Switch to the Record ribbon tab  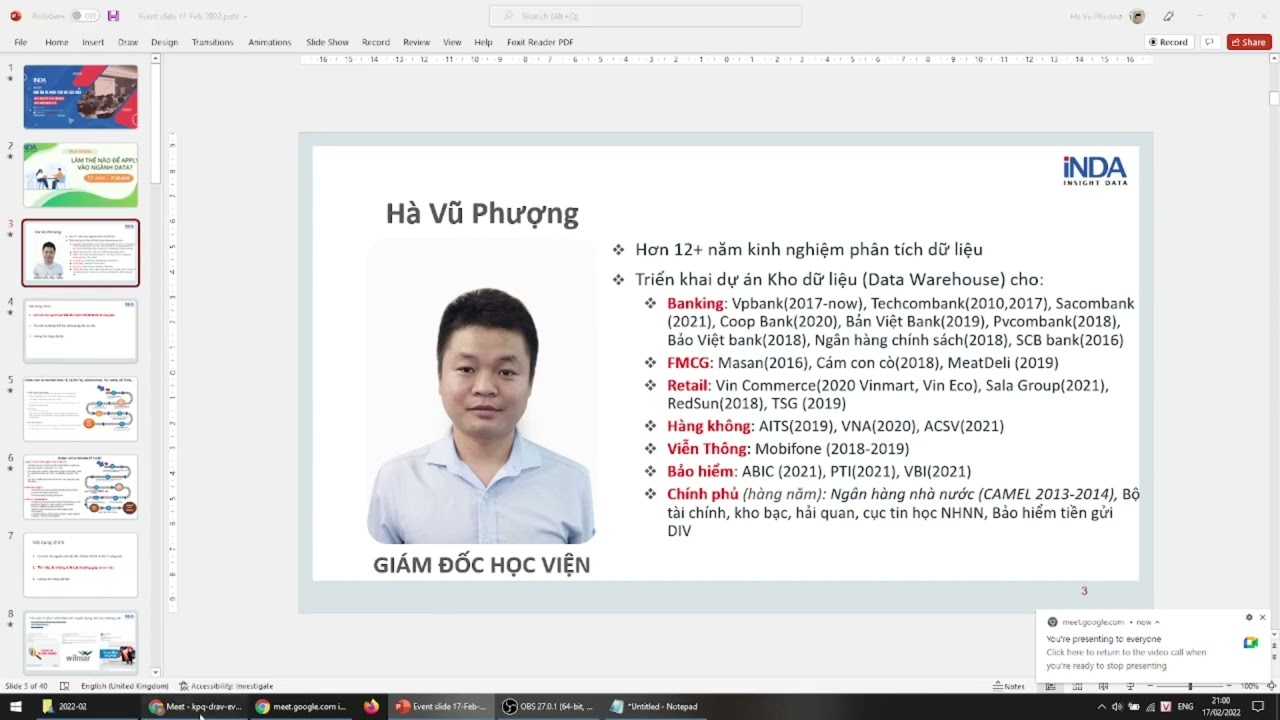[376, 42]
